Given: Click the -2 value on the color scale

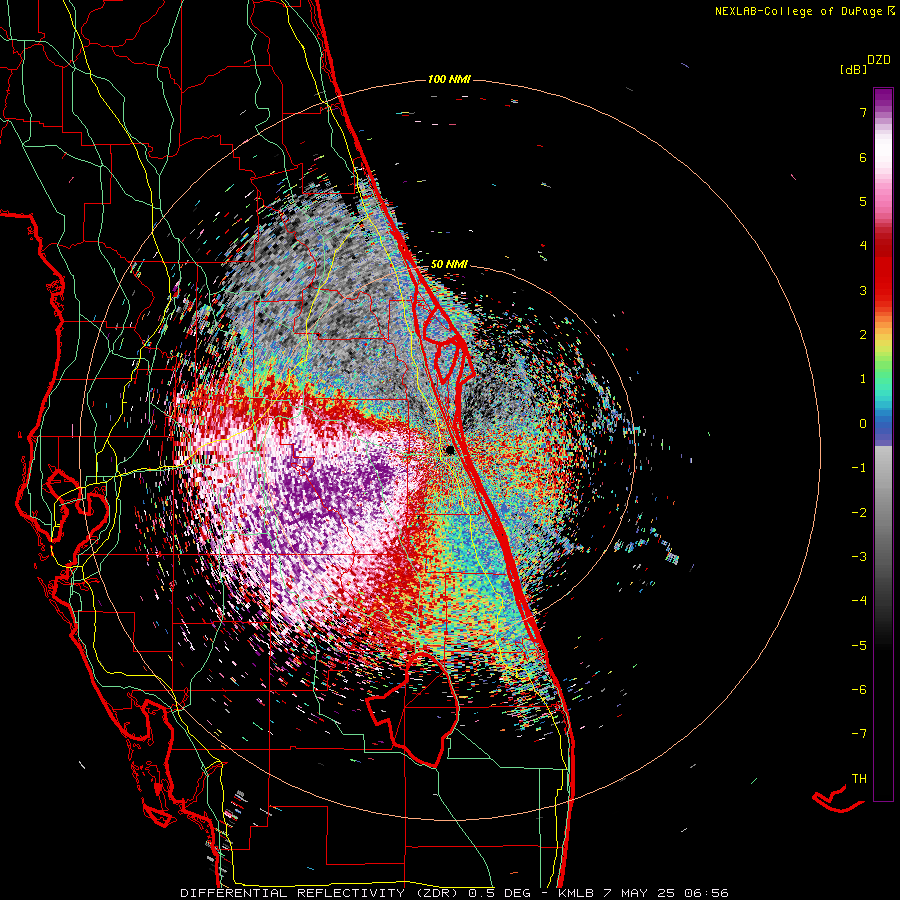Looking at the screenshot, I should (859, 513).
